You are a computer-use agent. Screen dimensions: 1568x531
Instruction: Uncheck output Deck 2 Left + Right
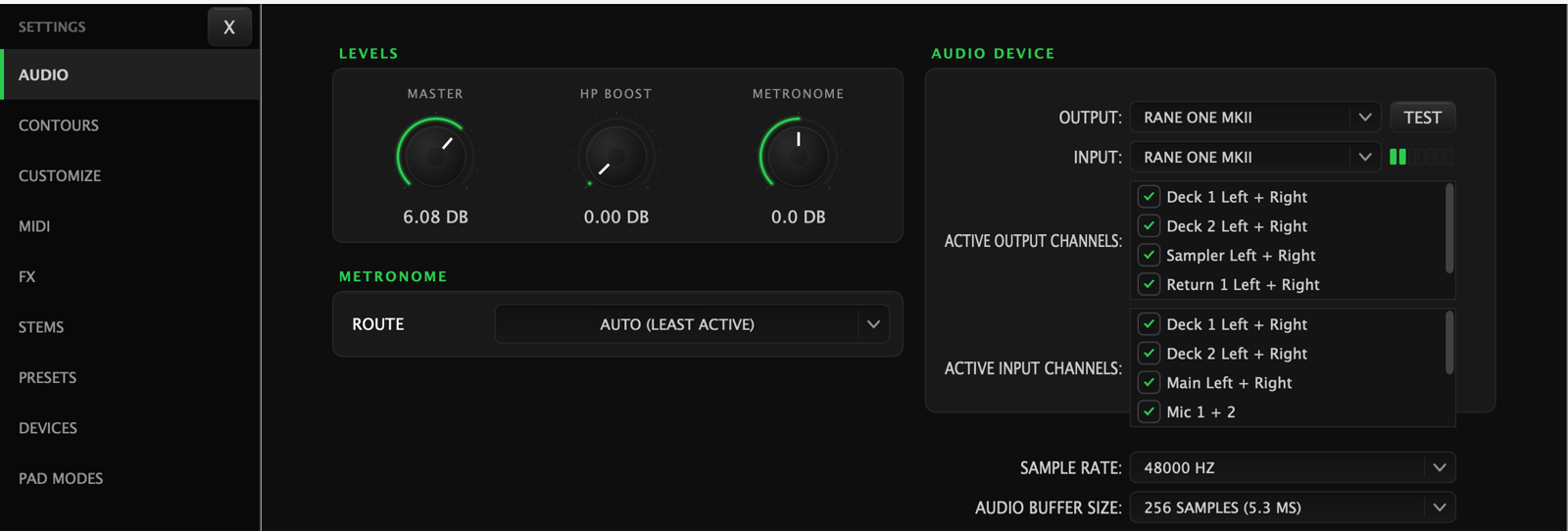(1150, 226)
